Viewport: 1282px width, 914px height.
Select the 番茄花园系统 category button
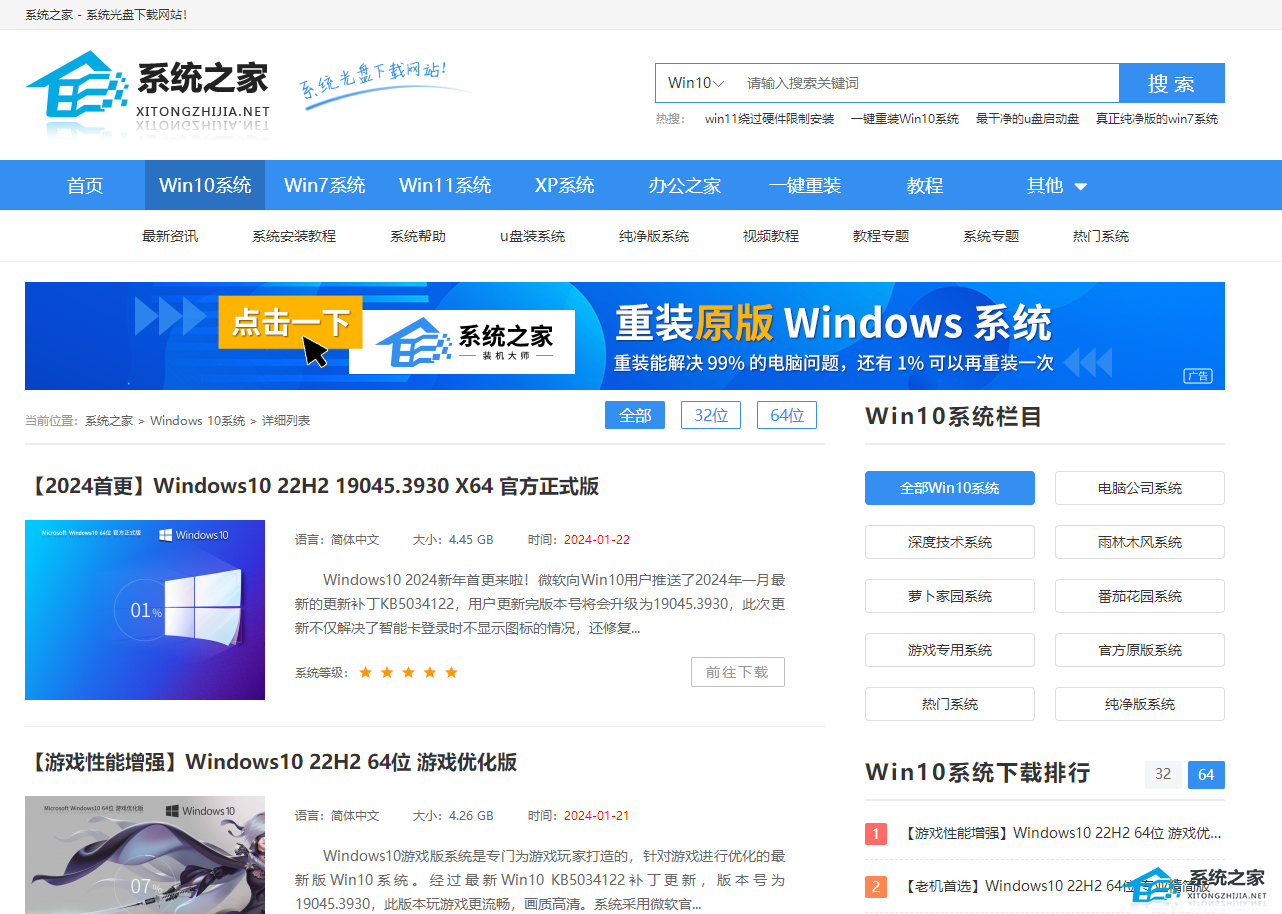1140,596
